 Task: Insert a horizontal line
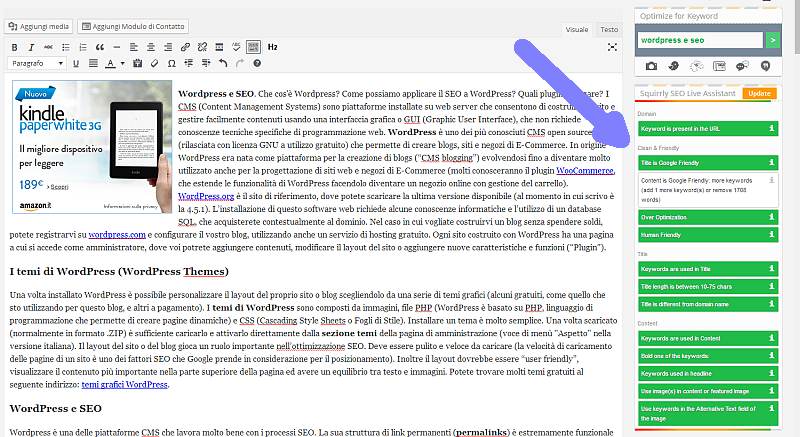point(117,47)
